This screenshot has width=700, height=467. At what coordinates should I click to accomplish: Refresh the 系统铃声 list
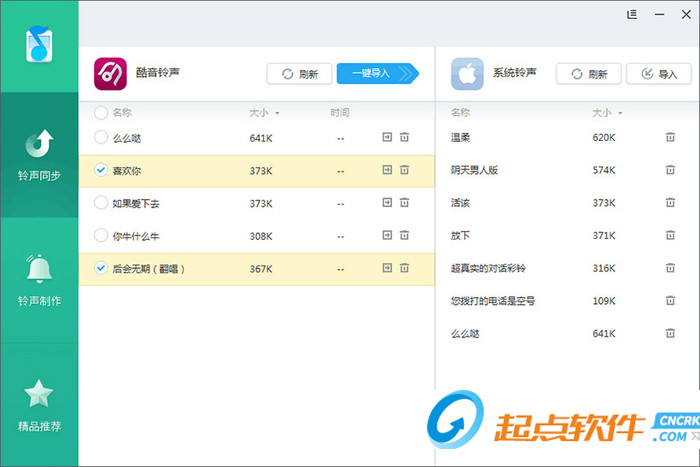tap(588, 74)
